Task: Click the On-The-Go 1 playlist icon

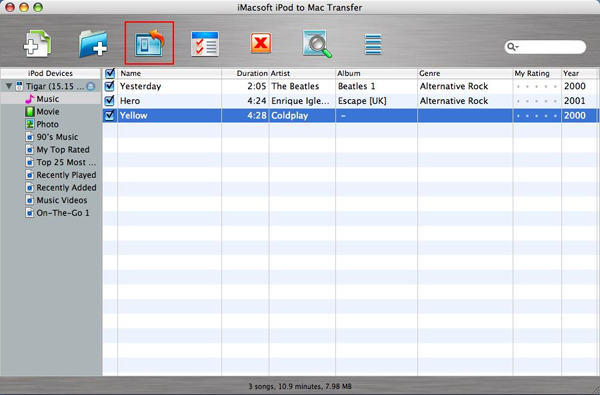Action: point(29,213)
